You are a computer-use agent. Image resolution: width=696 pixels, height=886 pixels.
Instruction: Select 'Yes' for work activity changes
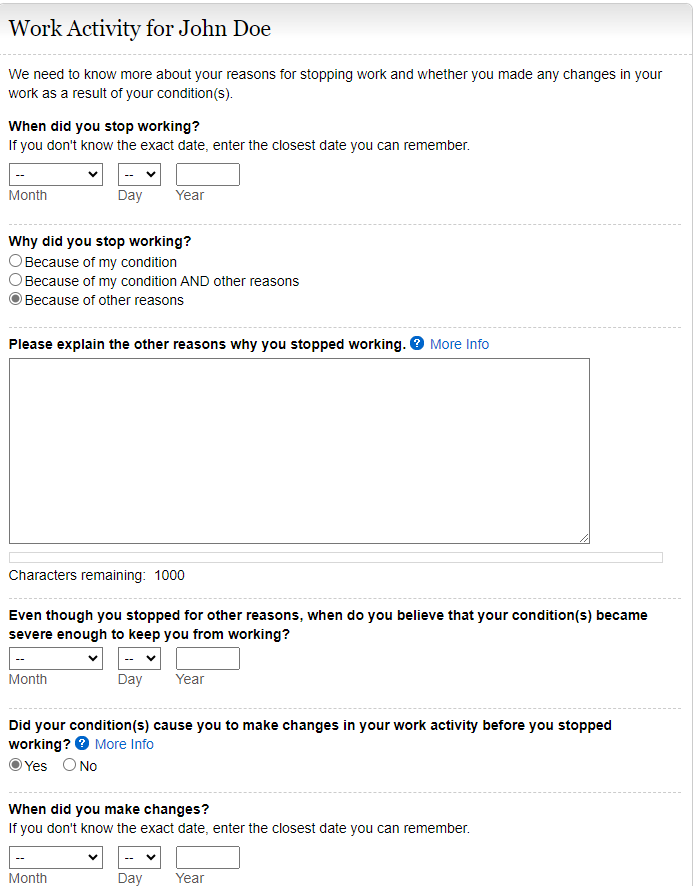(16, 766)
